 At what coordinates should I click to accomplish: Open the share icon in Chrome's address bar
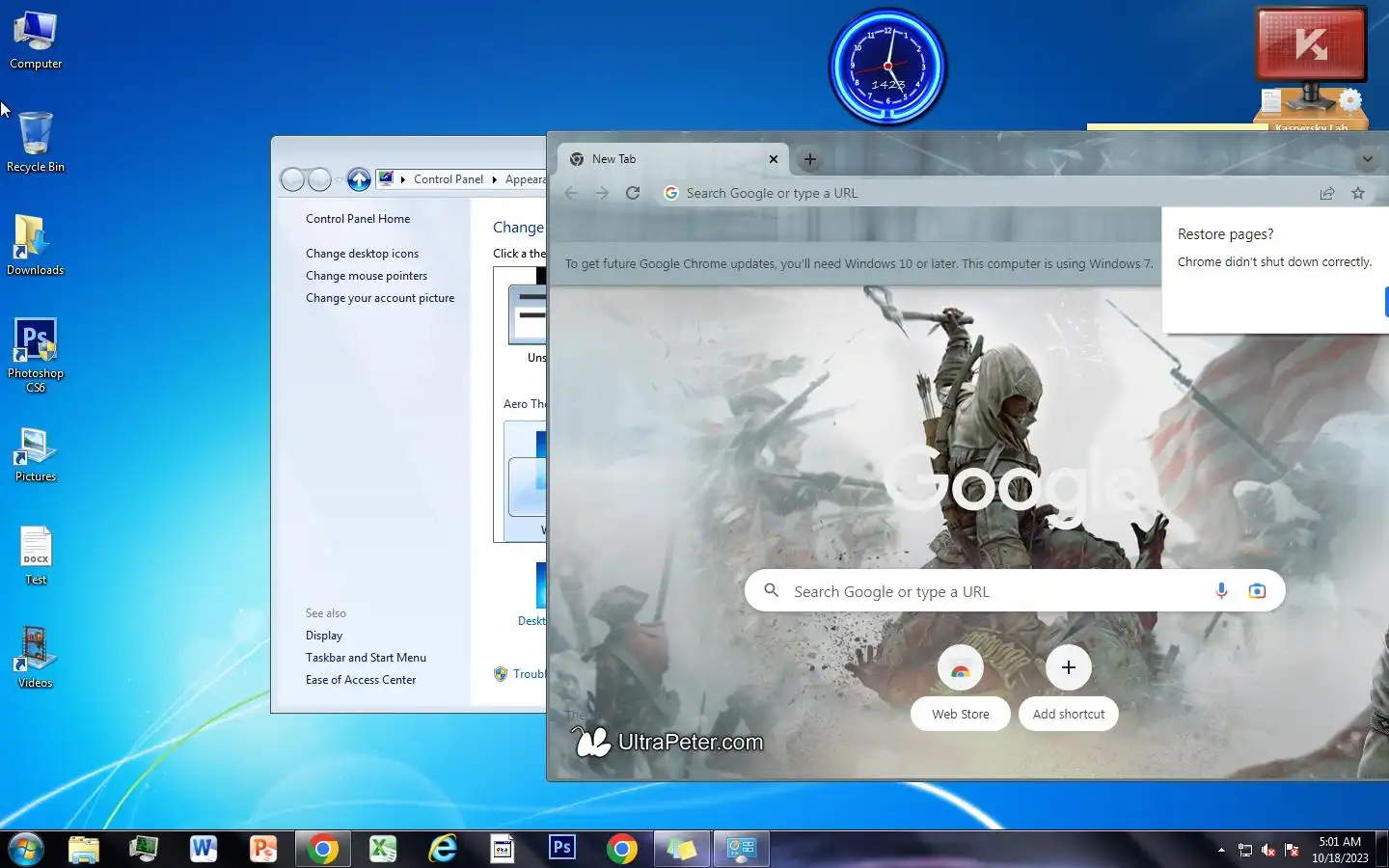[1327, 193]
